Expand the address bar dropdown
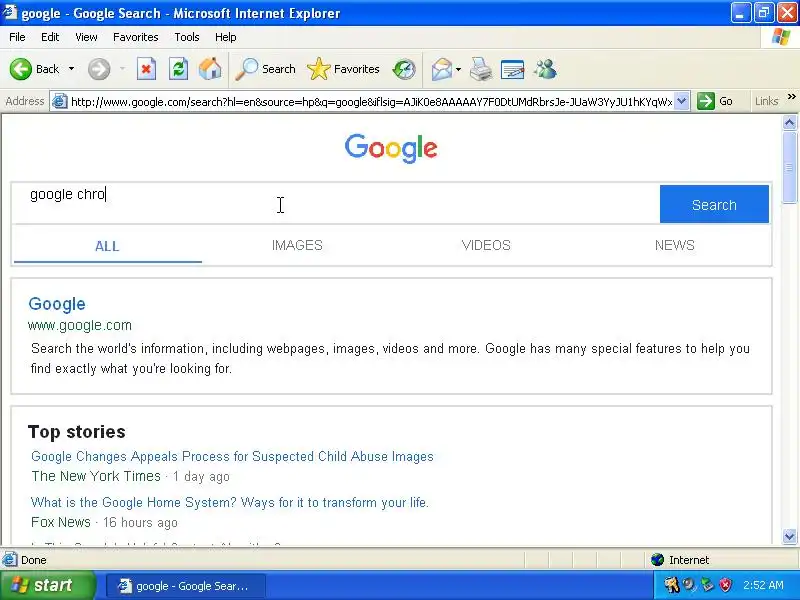800x600 pixels. (682, 102)
